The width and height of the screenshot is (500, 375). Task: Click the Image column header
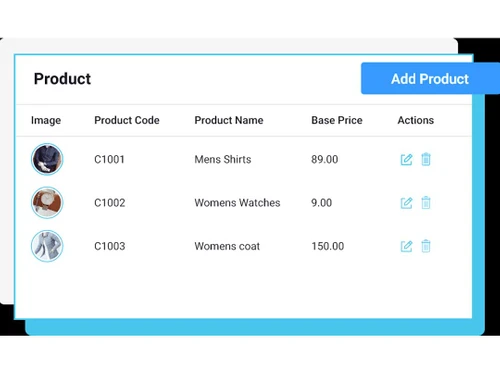[46, 120]
